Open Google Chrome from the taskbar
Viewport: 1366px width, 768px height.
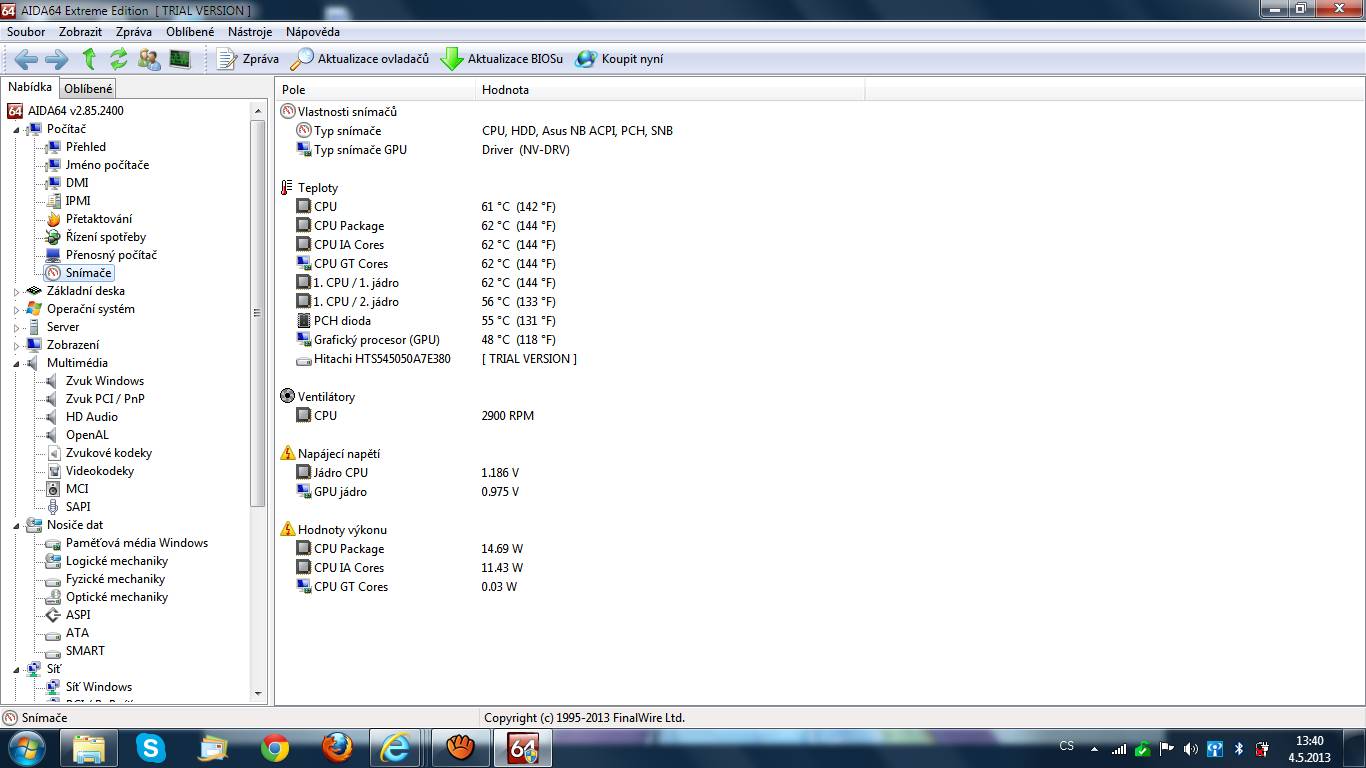[275, 747]
